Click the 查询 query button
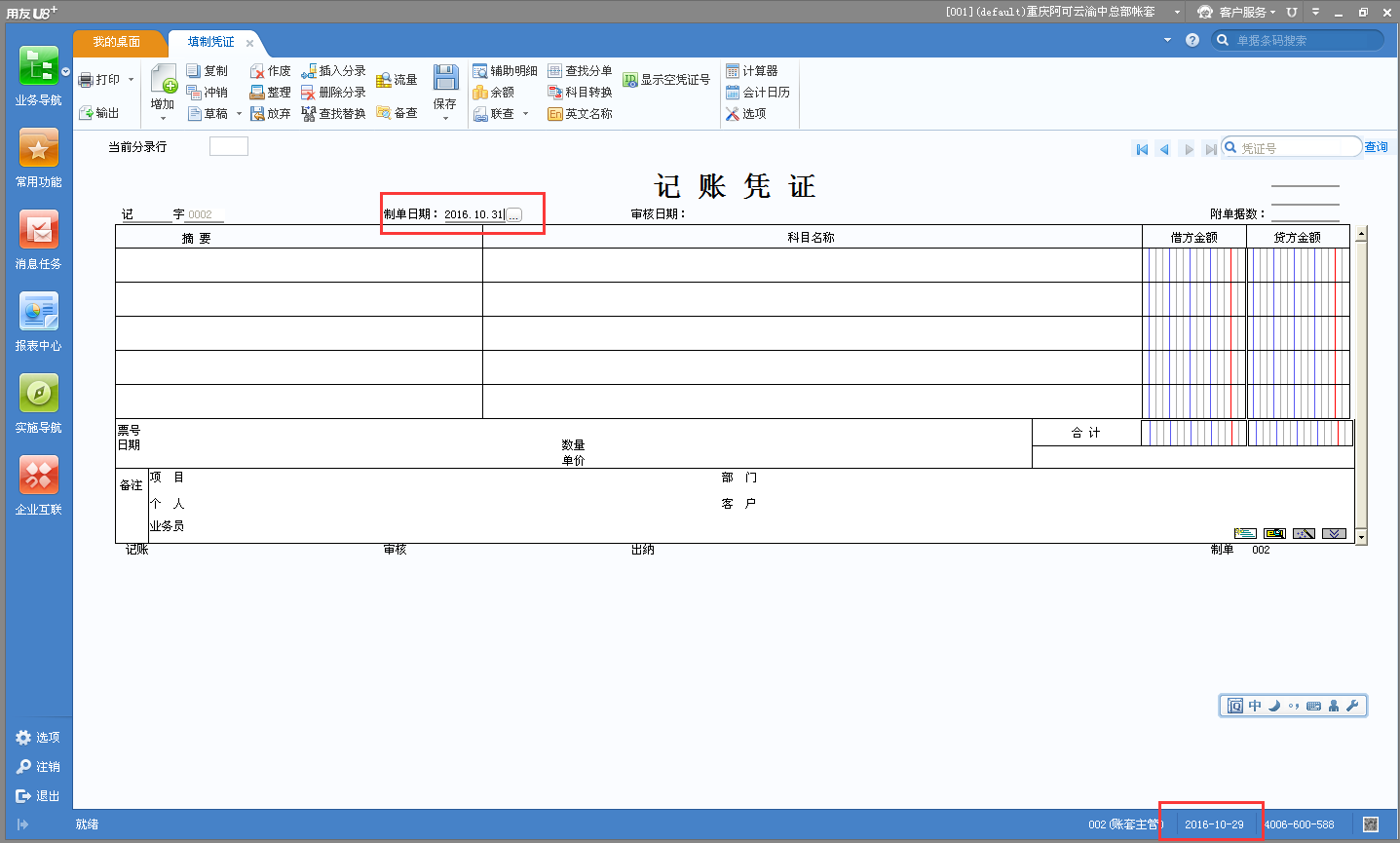Image resolution: width=1400 pixels, height=843 pixels. [x=1376, y=145]
